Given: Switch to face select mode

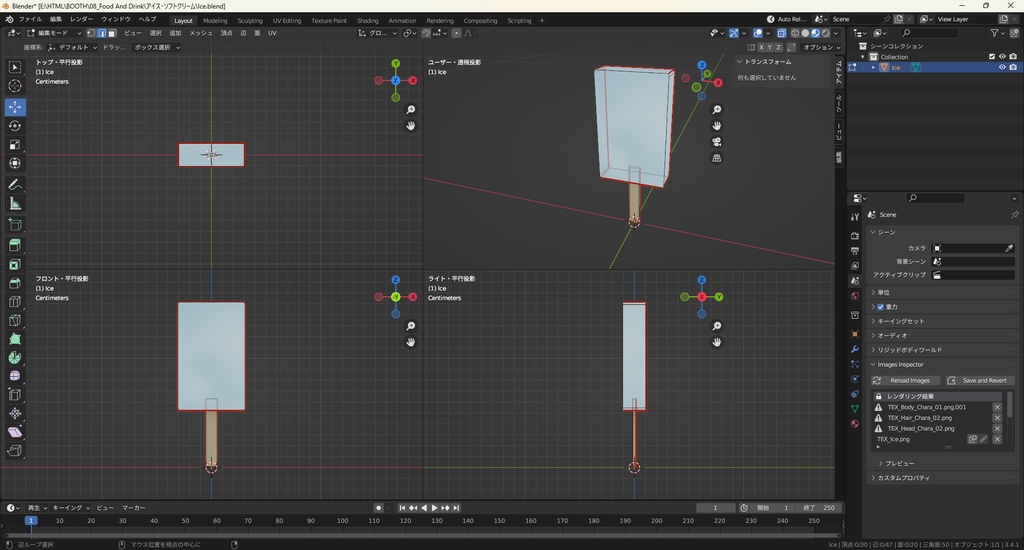Looking at the screenshot, I should coord(110,33).
